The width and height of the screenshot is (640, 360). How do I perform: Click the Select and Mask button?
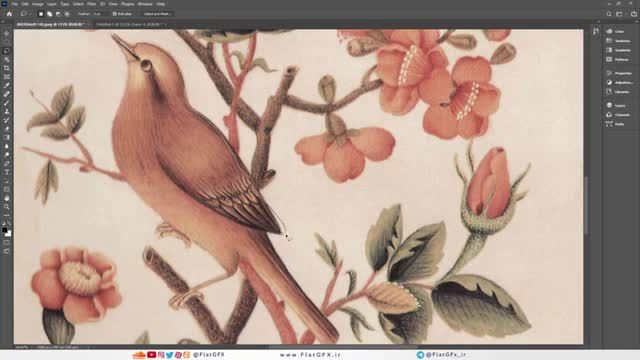tap(157, 14)
